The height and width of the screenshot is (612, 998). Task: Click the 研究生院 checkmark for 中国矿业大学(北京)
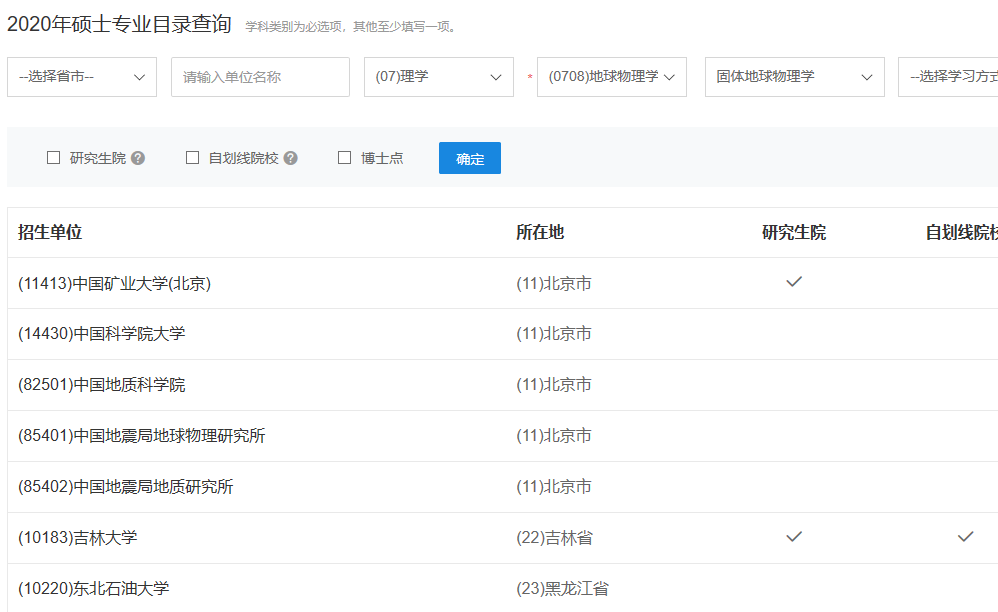pyautogui.click(x=794, y=282)
